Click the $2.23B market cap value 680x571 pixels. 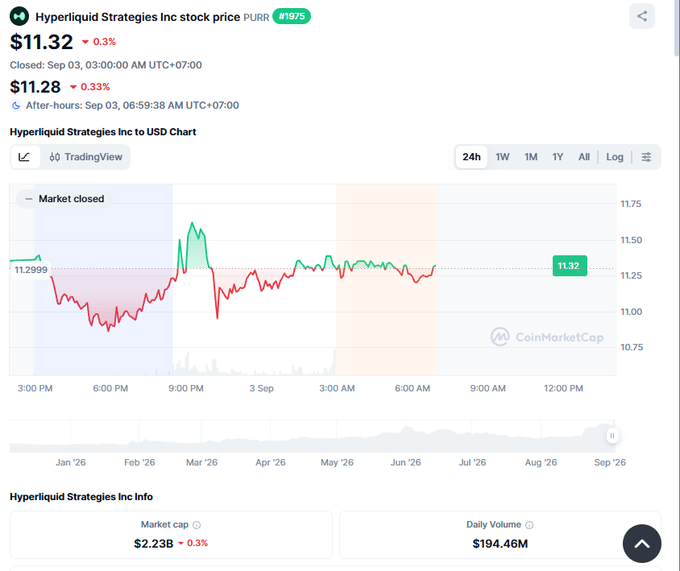point(154,544)
